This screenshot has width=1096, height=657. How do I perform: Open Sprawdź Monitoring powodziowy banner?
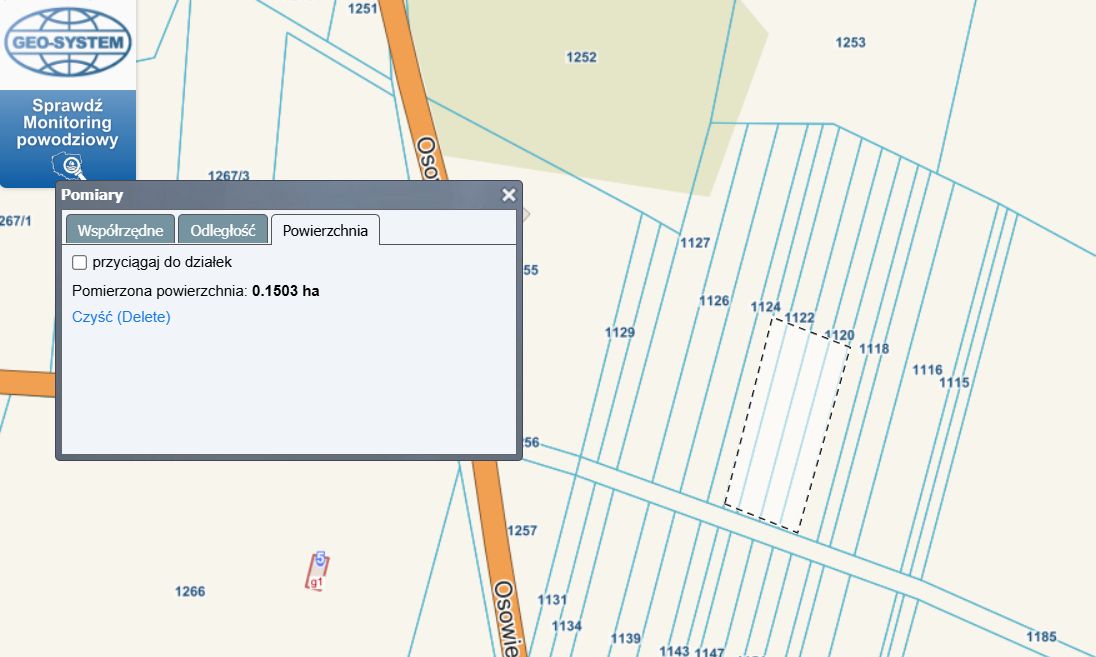tap(68, 122)
